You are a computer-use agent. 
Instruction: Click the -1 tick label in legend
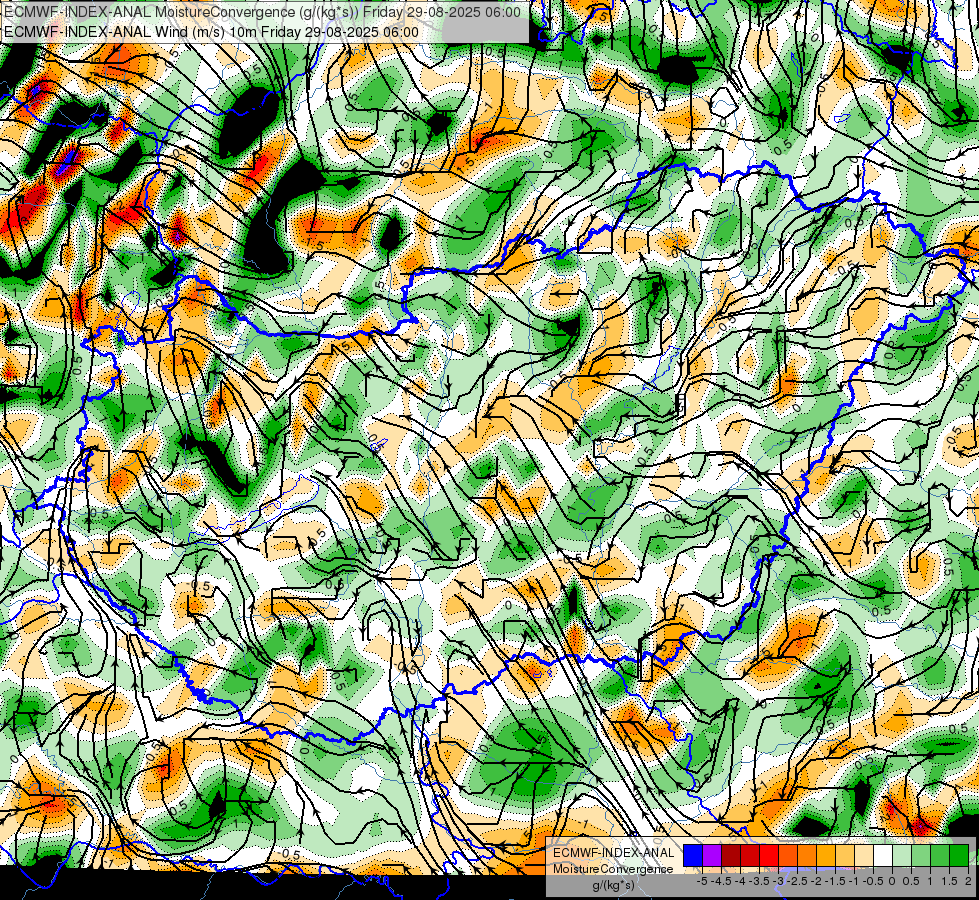coord(854,881)
